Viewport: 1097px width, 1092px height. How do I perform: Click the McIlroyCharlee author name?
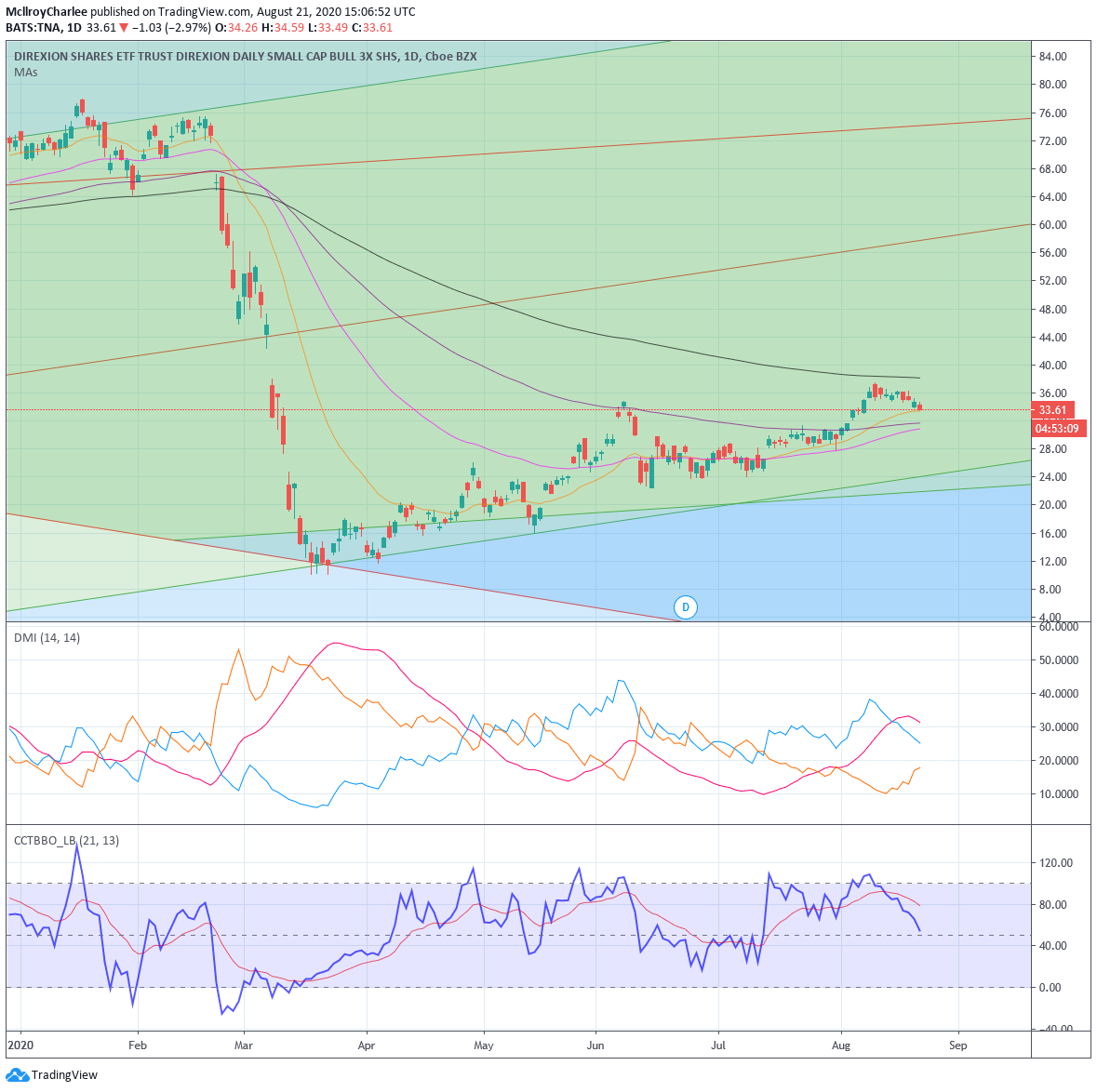click(47, 12)
